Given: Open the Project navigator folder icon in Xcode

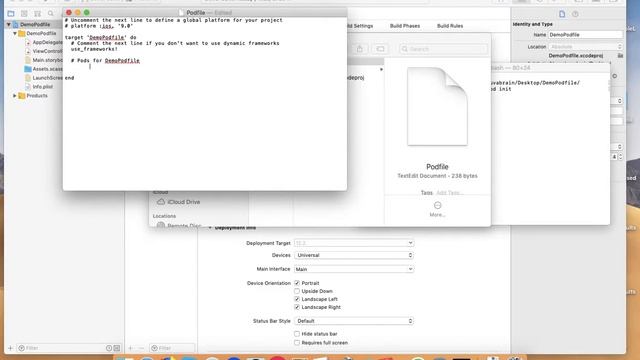Looking at the screenshot, I should coord(11,13).
